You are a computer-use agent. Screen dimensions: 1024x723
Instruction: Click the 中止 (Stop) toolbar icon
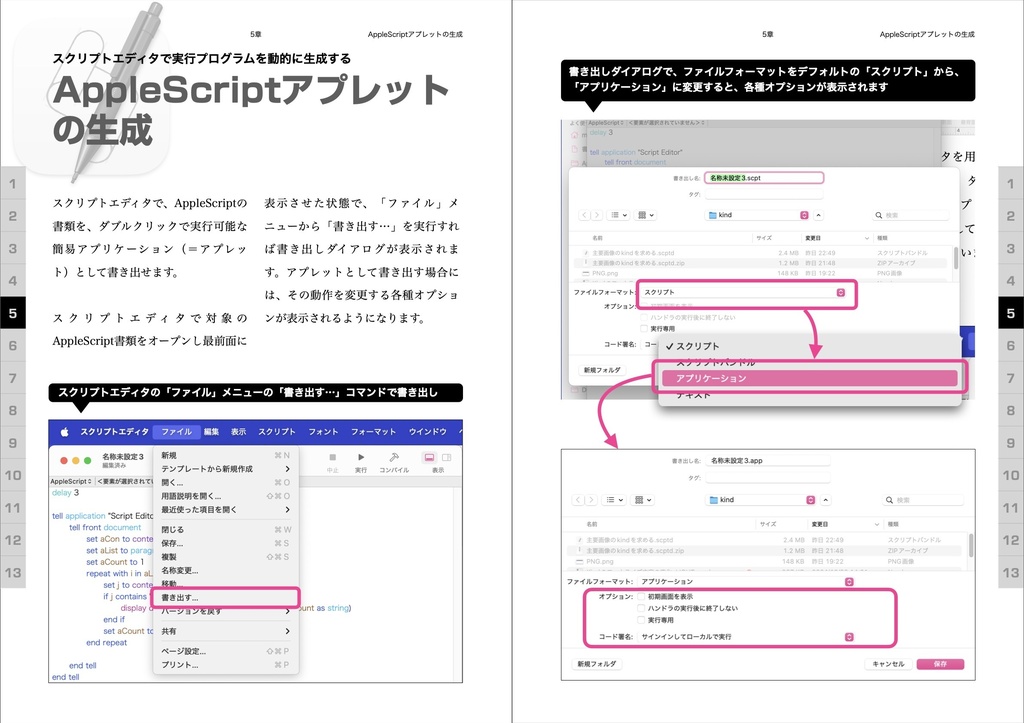(x=332, y=457)
